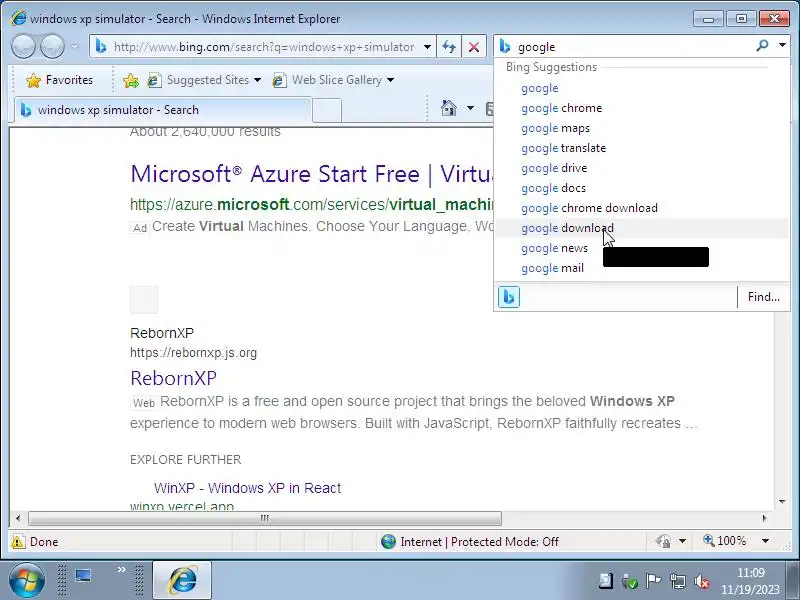Viewport: 800px width, 600px height.
Task: Click the Forward navigation button
Action: [x=52, y=47]
